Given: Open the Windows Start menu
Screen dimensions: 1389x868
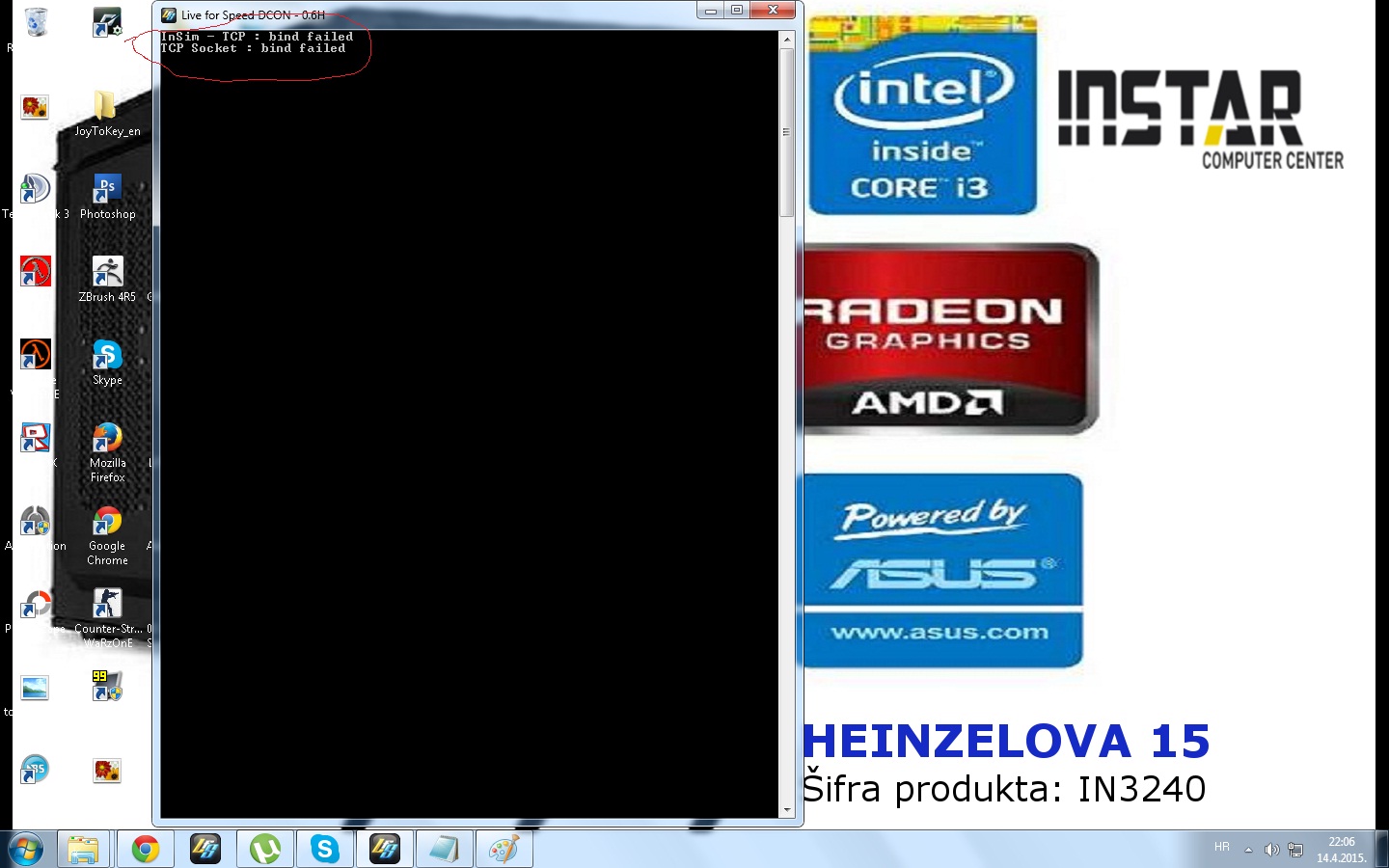Looking at the screenshot, I should 26,849.
